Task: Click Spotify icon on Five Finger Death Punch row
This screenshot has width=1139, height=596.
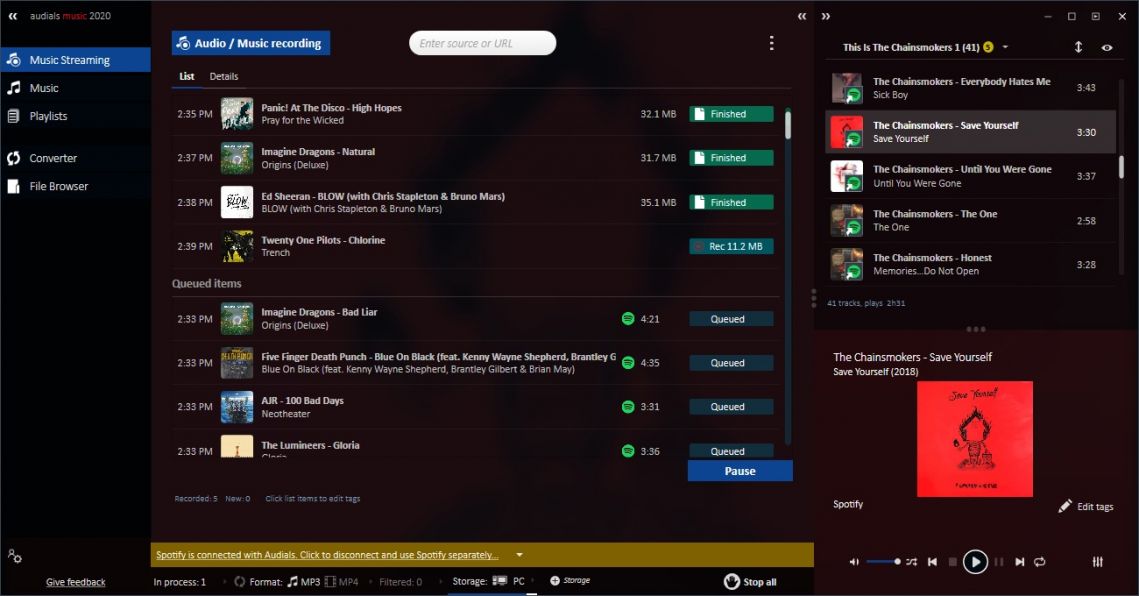Action: tap(628, 363)
